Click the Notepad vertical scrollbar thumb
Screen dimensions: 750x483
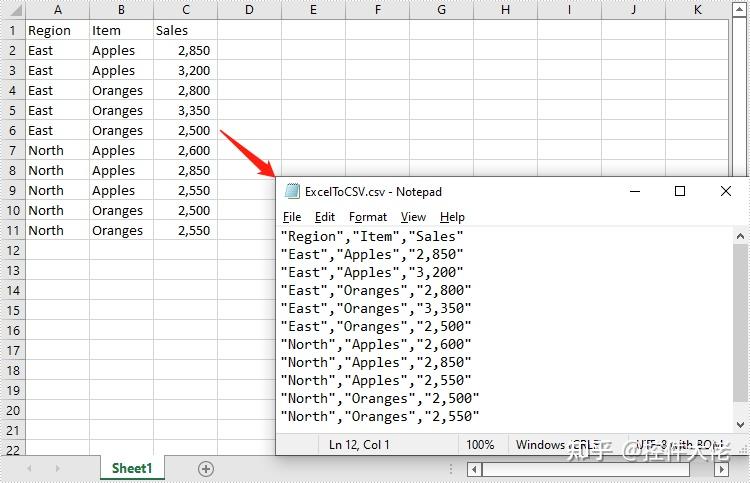coord(740,323)
